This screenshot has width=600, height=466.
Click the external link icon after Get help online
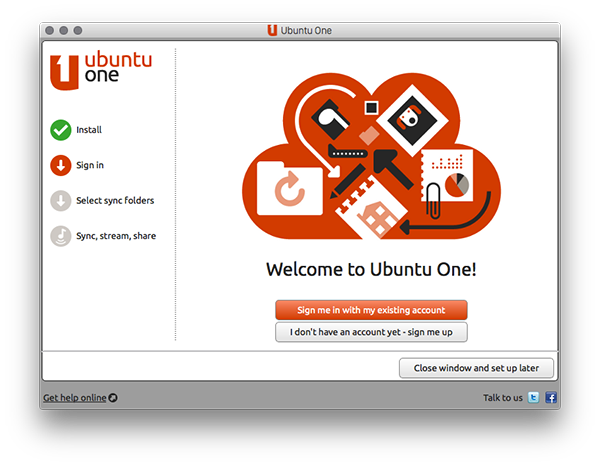tap(112, 398)
